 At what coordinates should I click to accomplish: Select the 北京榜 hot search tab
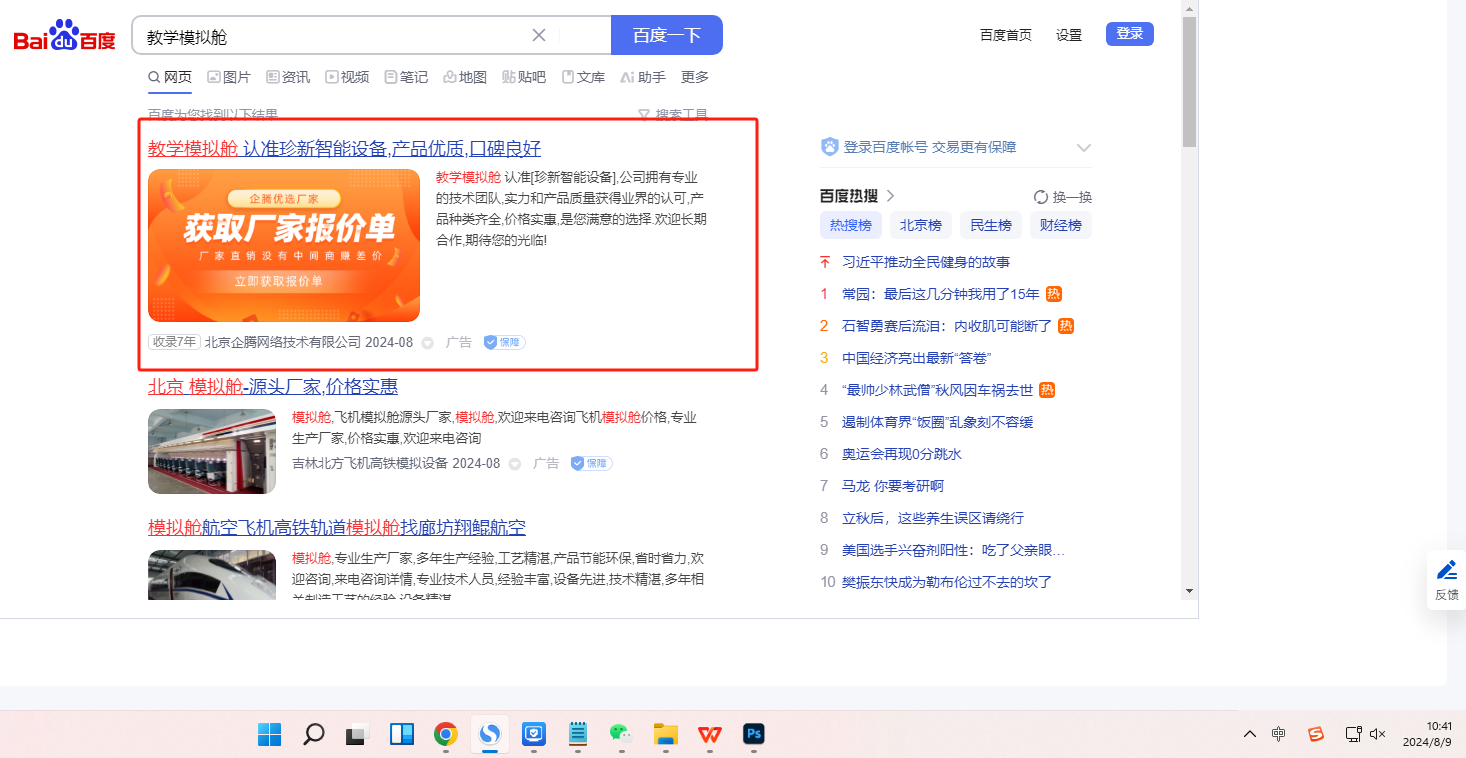[x=920, y=225]
